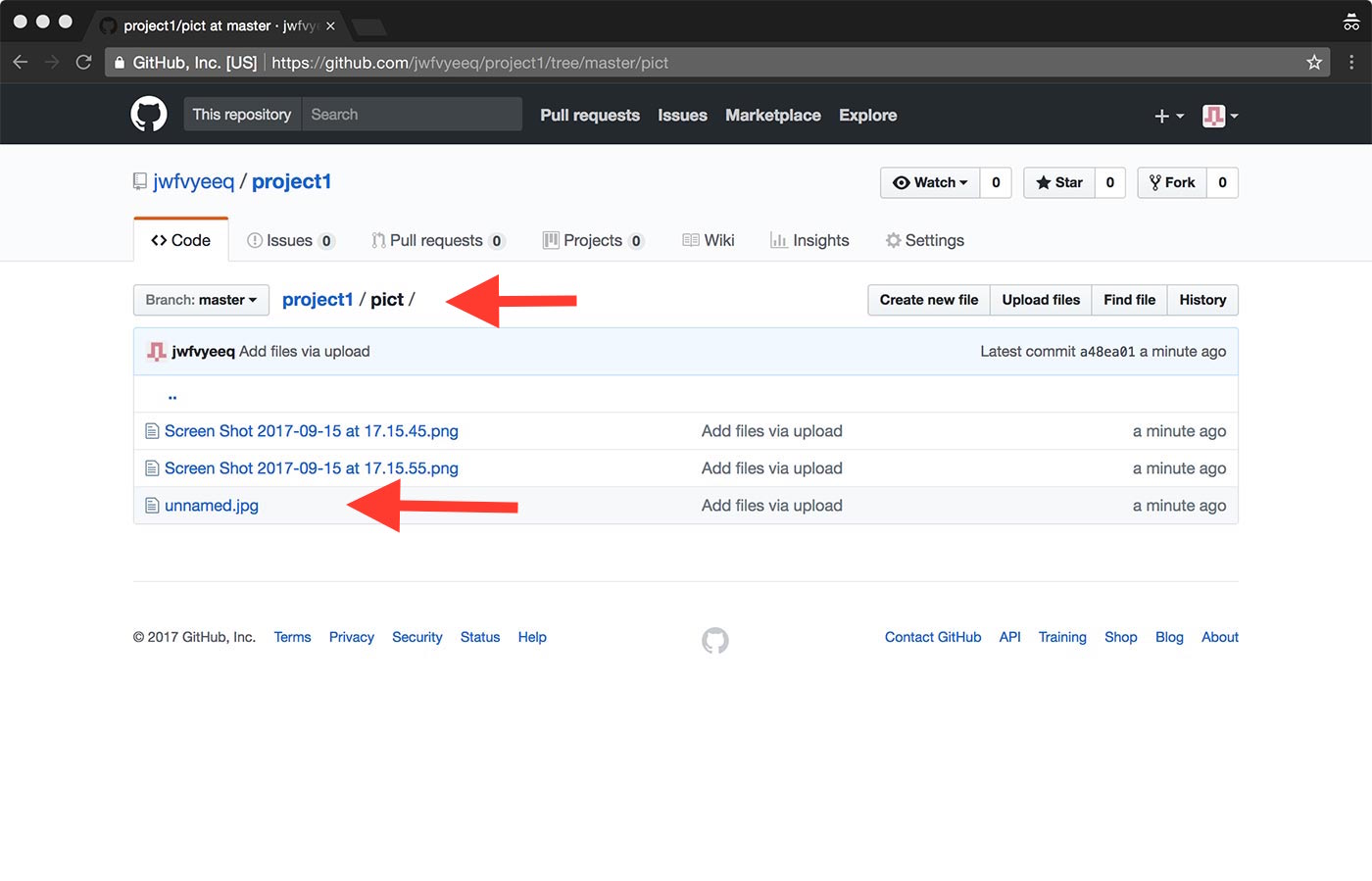Open the Issues tab
This screenshot has height=881, width=1372.
291,240
